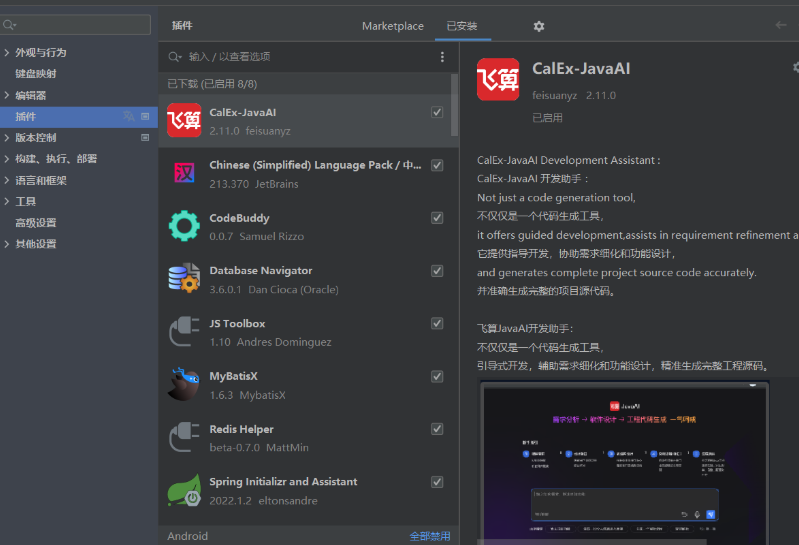
Task: Click the Spring Initializr leaf icon
Action: coord(184,490)
